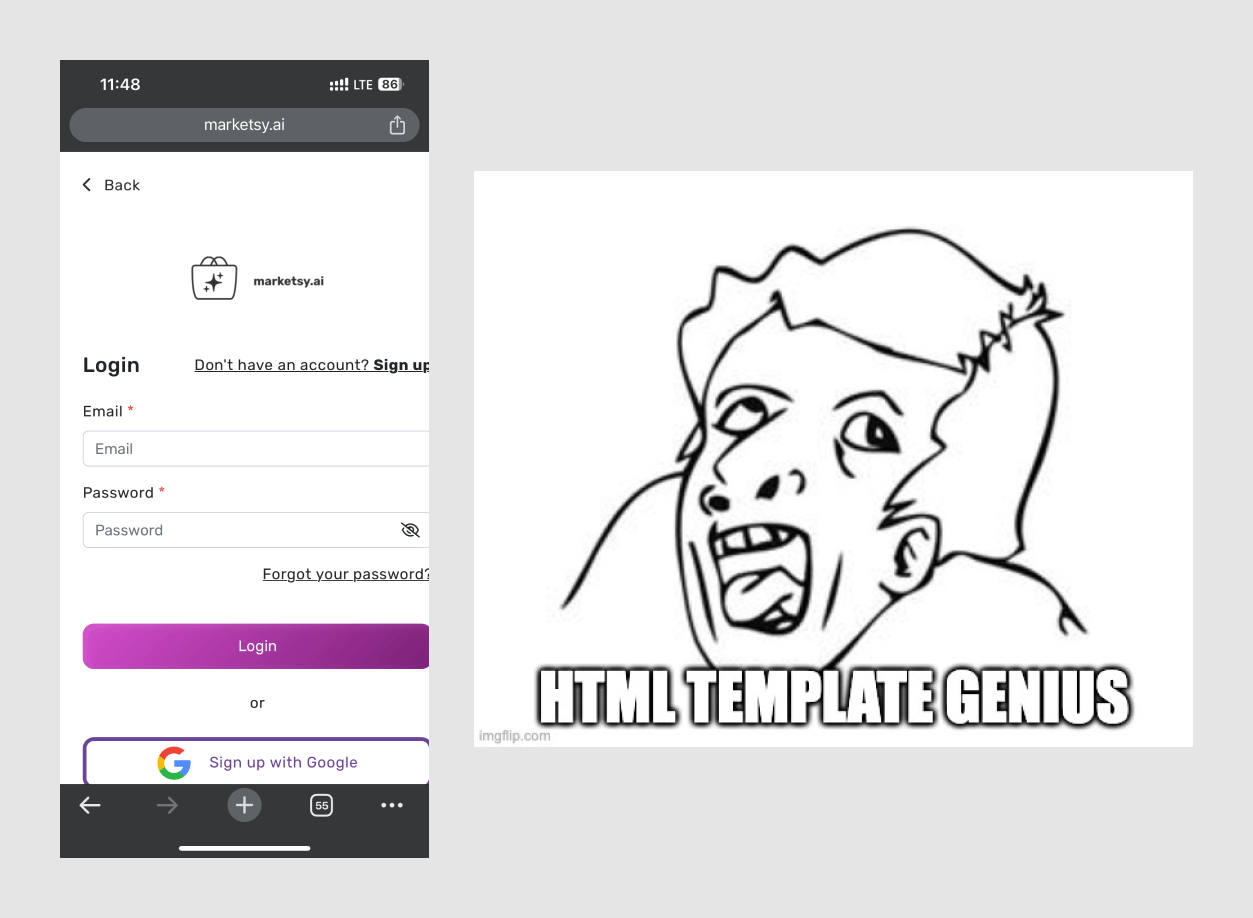Click the HTML Template Genius meme image
The height and width of the screenshot is (918, 1253).
tap(833, 459)
